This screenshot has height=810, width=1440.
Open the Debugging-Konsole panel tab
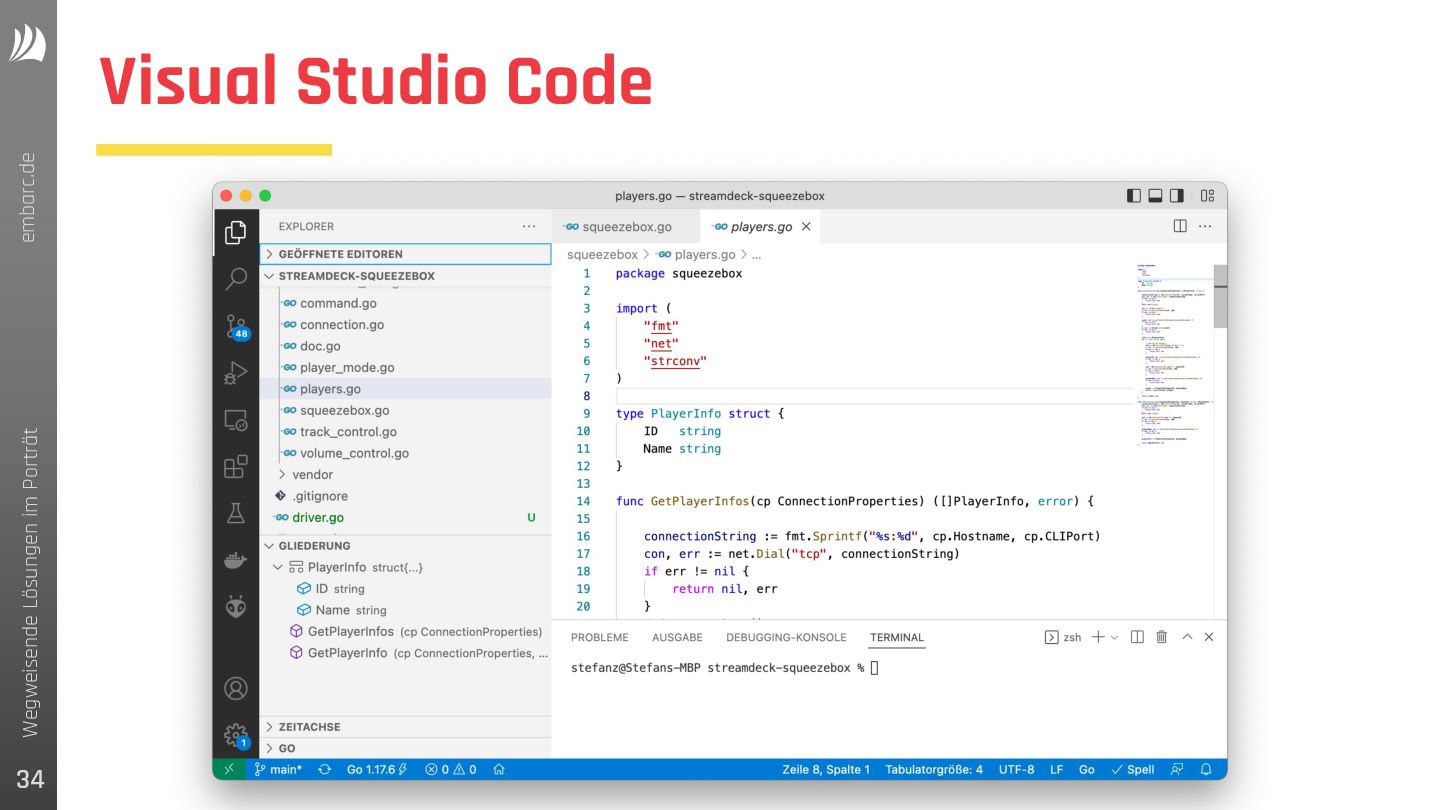point(786,637)
